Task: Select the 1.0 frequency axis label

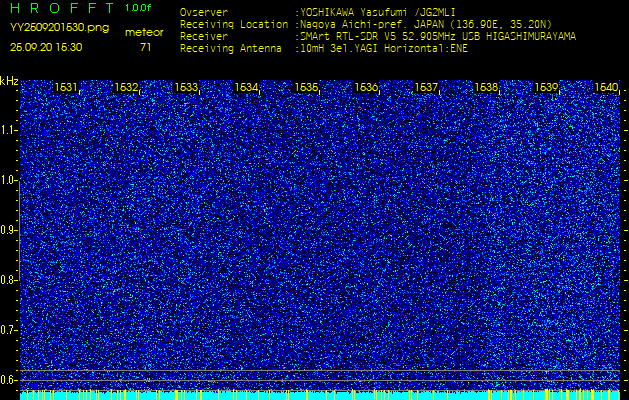Action: pos(9,180)
